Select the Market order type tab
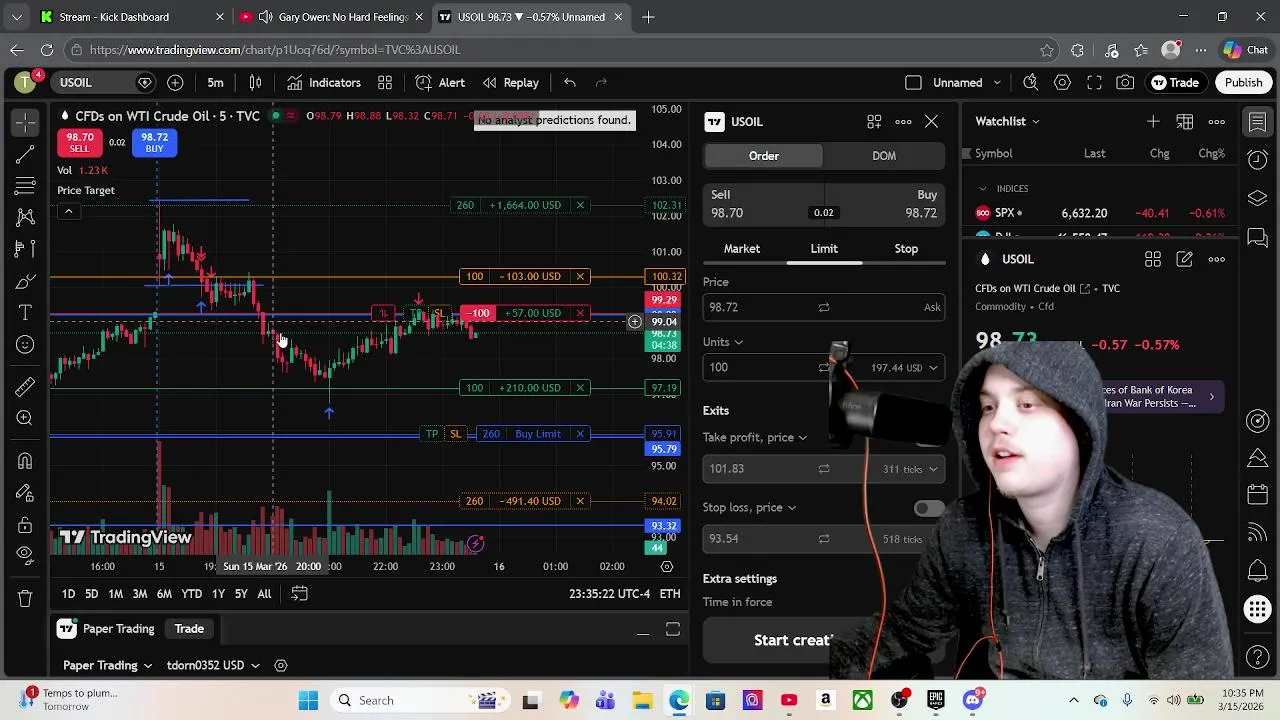The width and height of the screenshot is (1280, 720). pos(742,248)
